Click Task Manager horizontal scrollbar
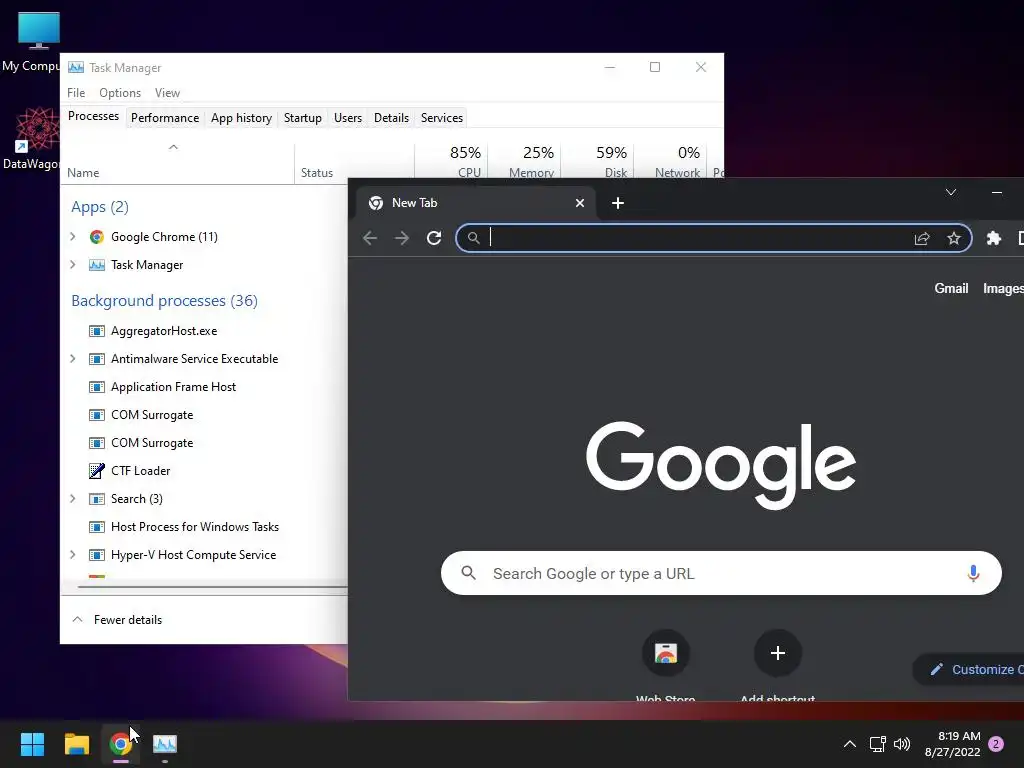This screenshot has width=1024, height=768. 212,587
